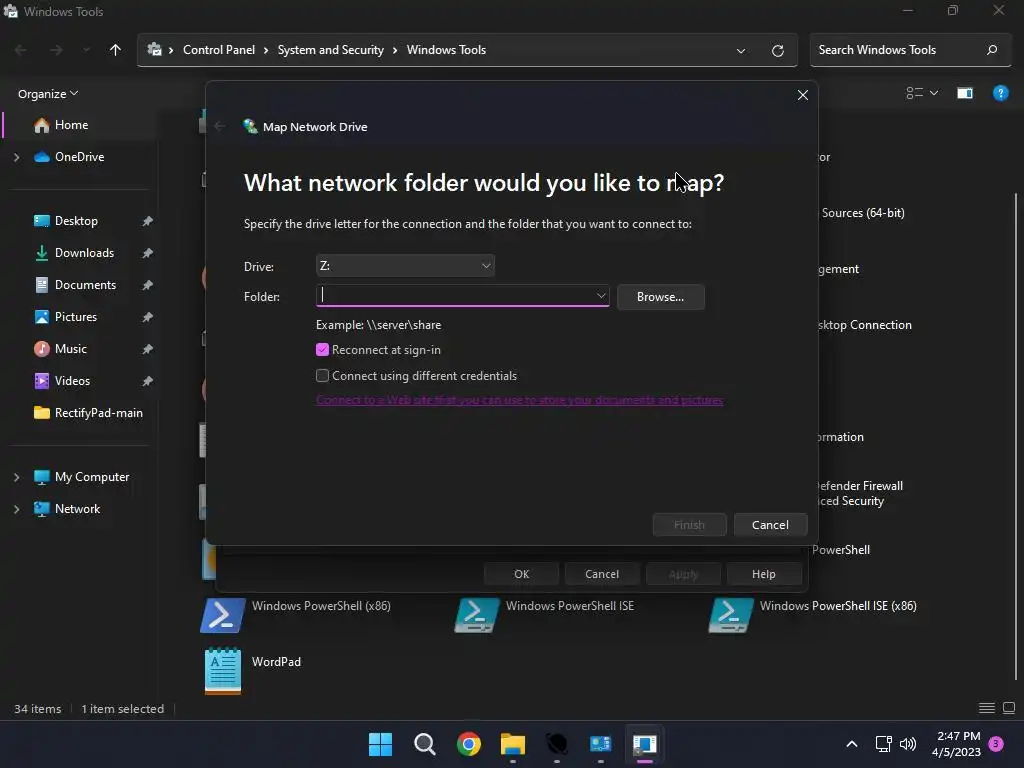Show hidden system tray icons
The height and width of the screenshot is (768, 1024).
pyautogui.click(x=852, y=744)
